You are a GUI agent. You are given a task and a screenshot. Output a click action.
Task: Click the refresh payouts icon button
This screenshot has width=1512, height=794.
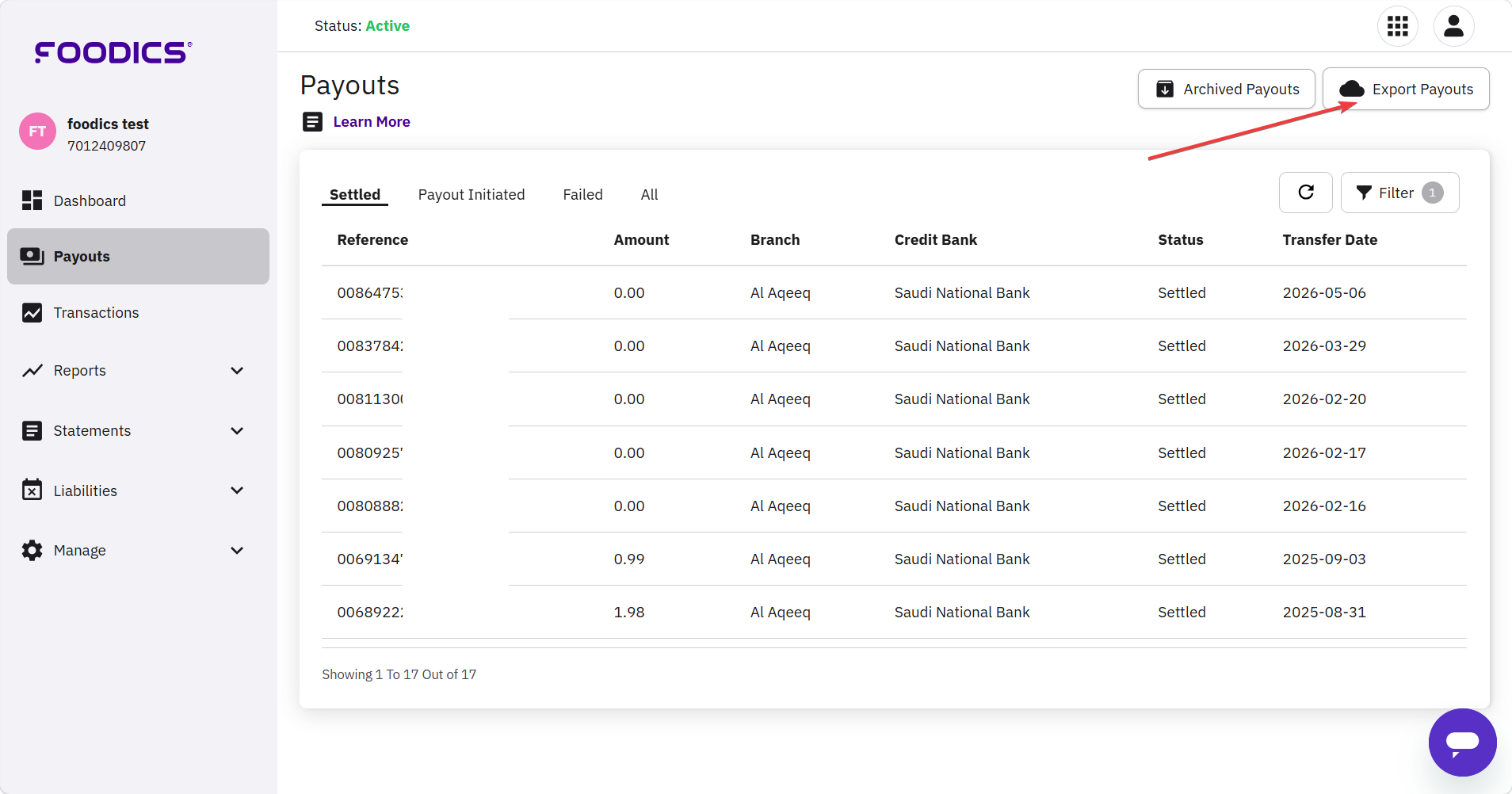tap(1306, 193)
